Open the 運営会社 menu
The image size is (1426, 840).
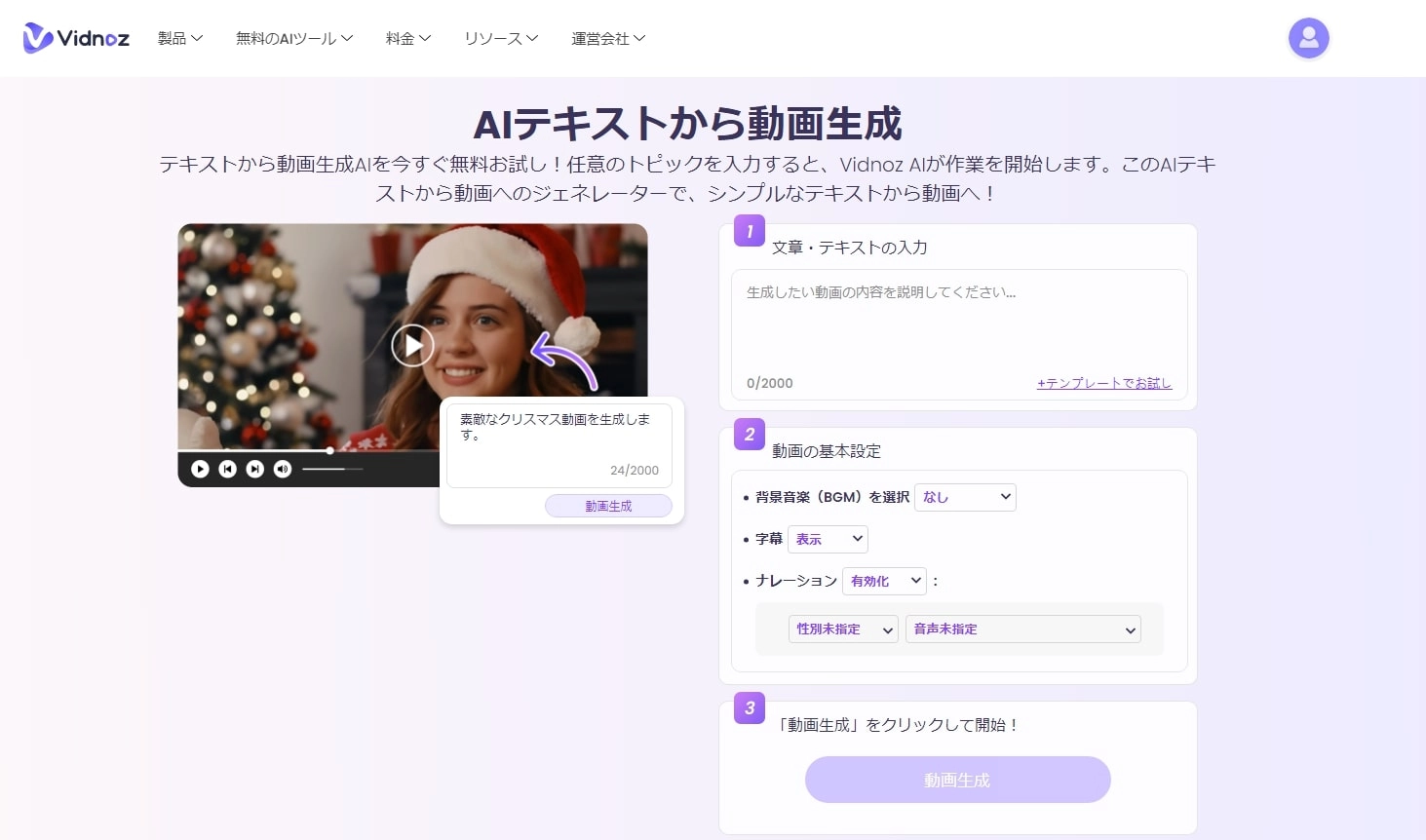[608, 38]
